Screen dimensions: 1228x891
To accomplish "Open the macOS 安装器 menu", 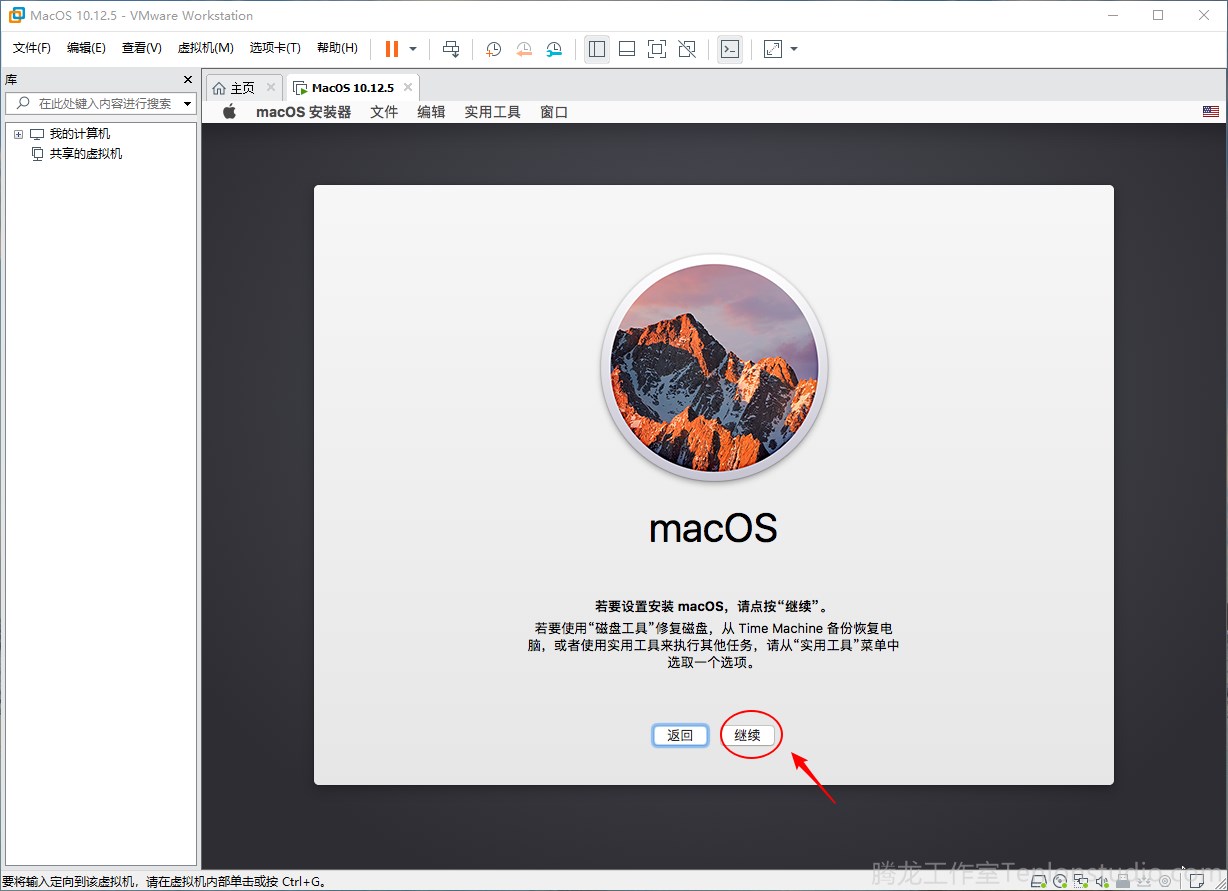I will click(x=304, y=112).
